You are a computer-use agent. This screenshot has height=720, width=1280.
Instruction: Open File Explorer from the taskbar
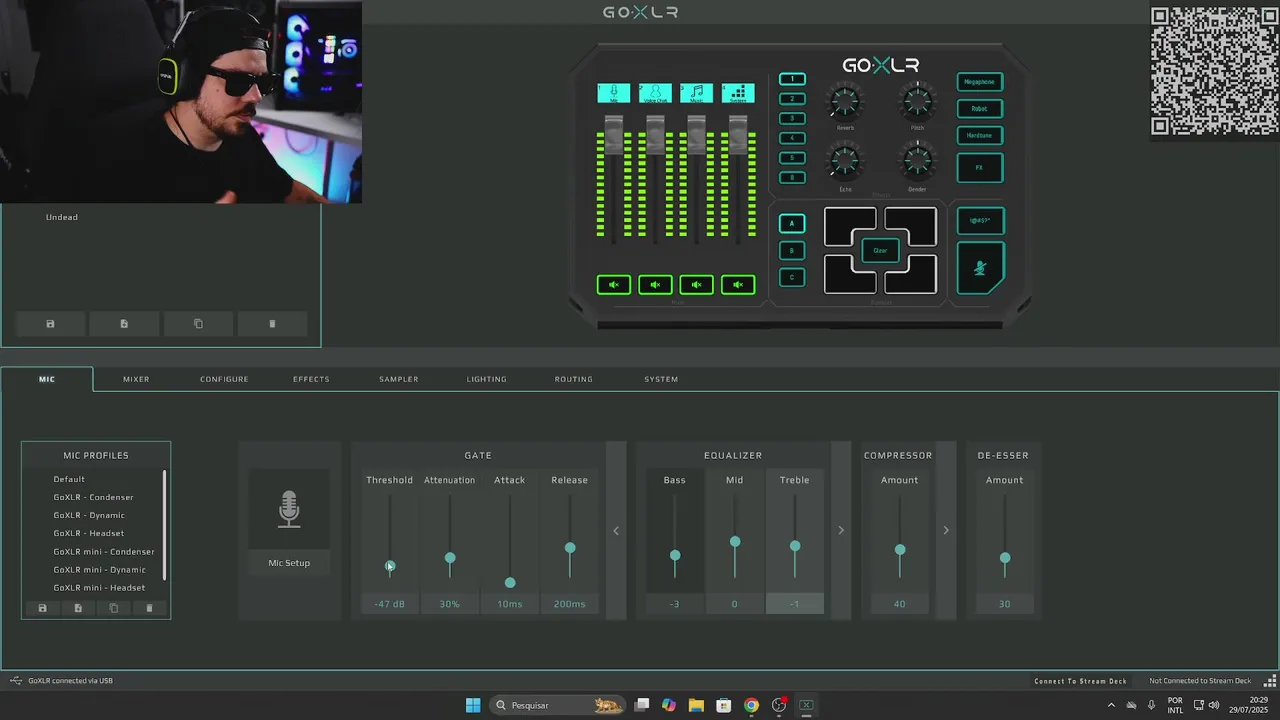696,705
